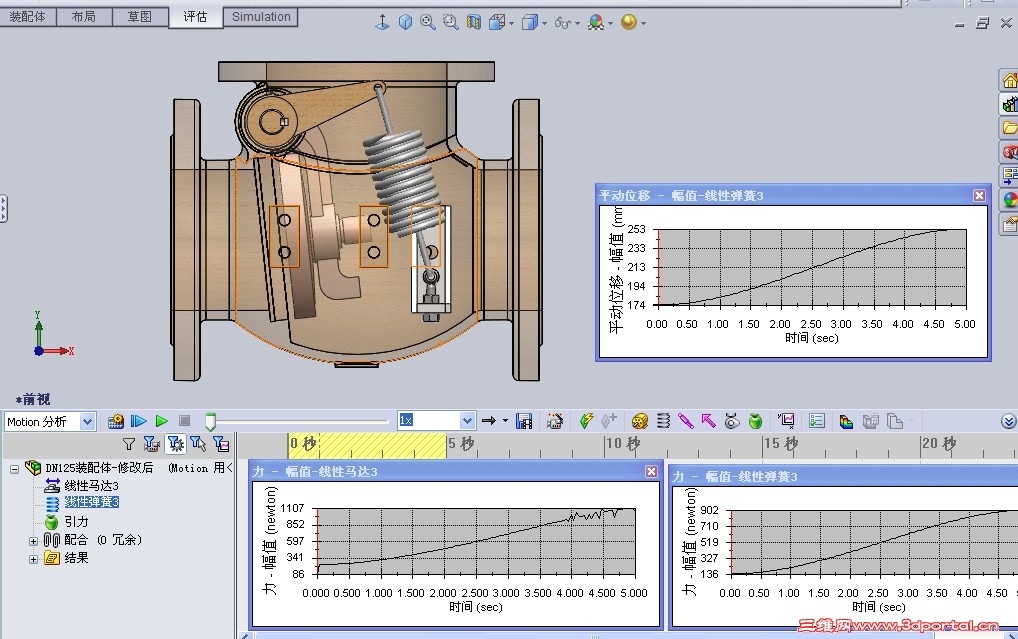Click the Zoom to Area icon

451,22
